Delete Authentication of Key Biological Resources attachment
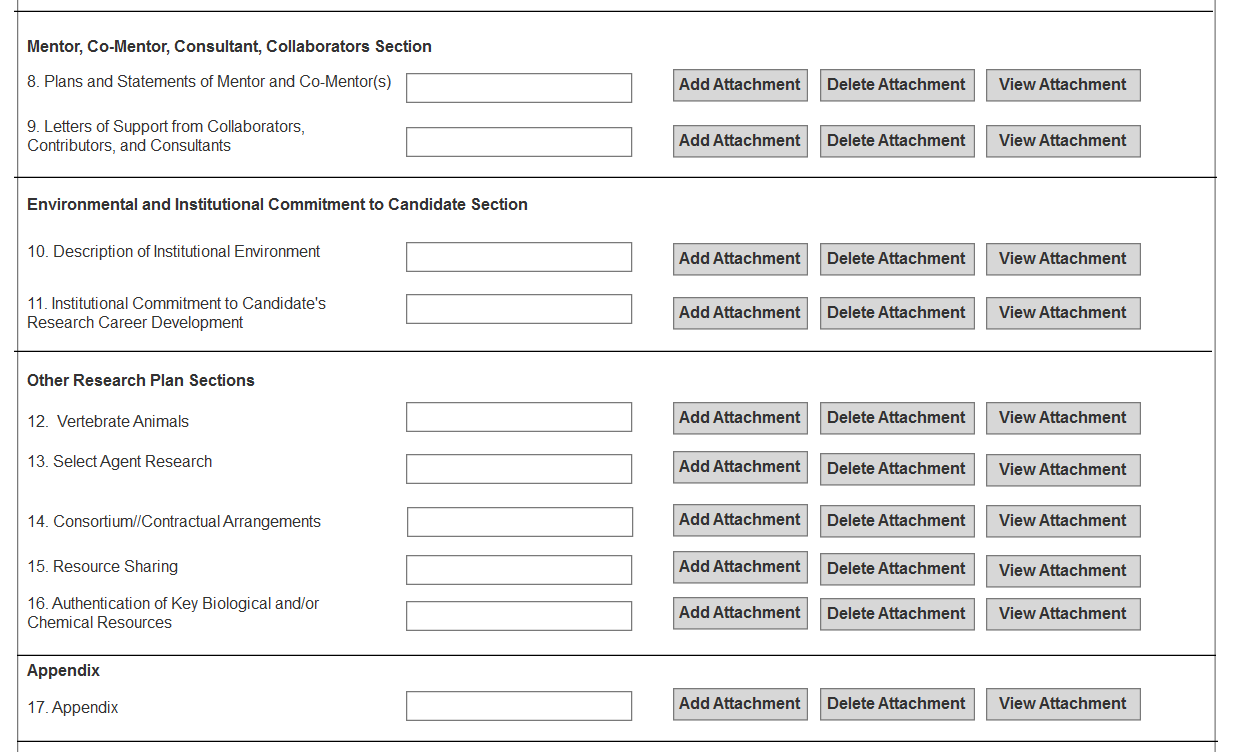1235x752 pixels. (x=897, y=614)
